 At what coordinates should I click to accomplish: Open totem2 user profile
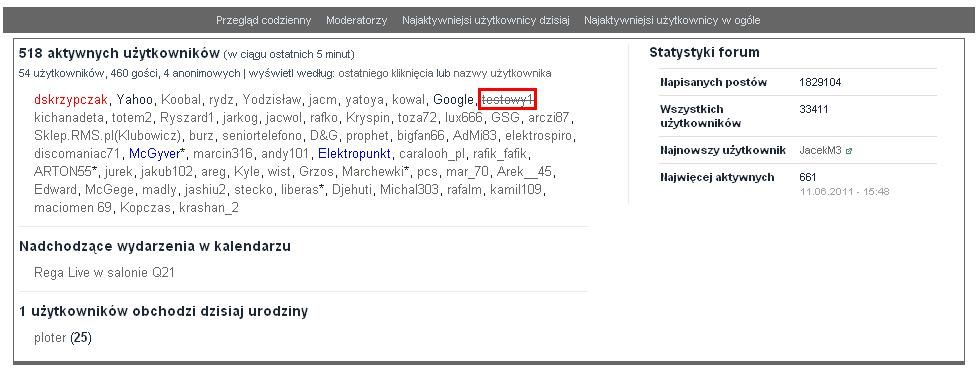pos(132,117)
